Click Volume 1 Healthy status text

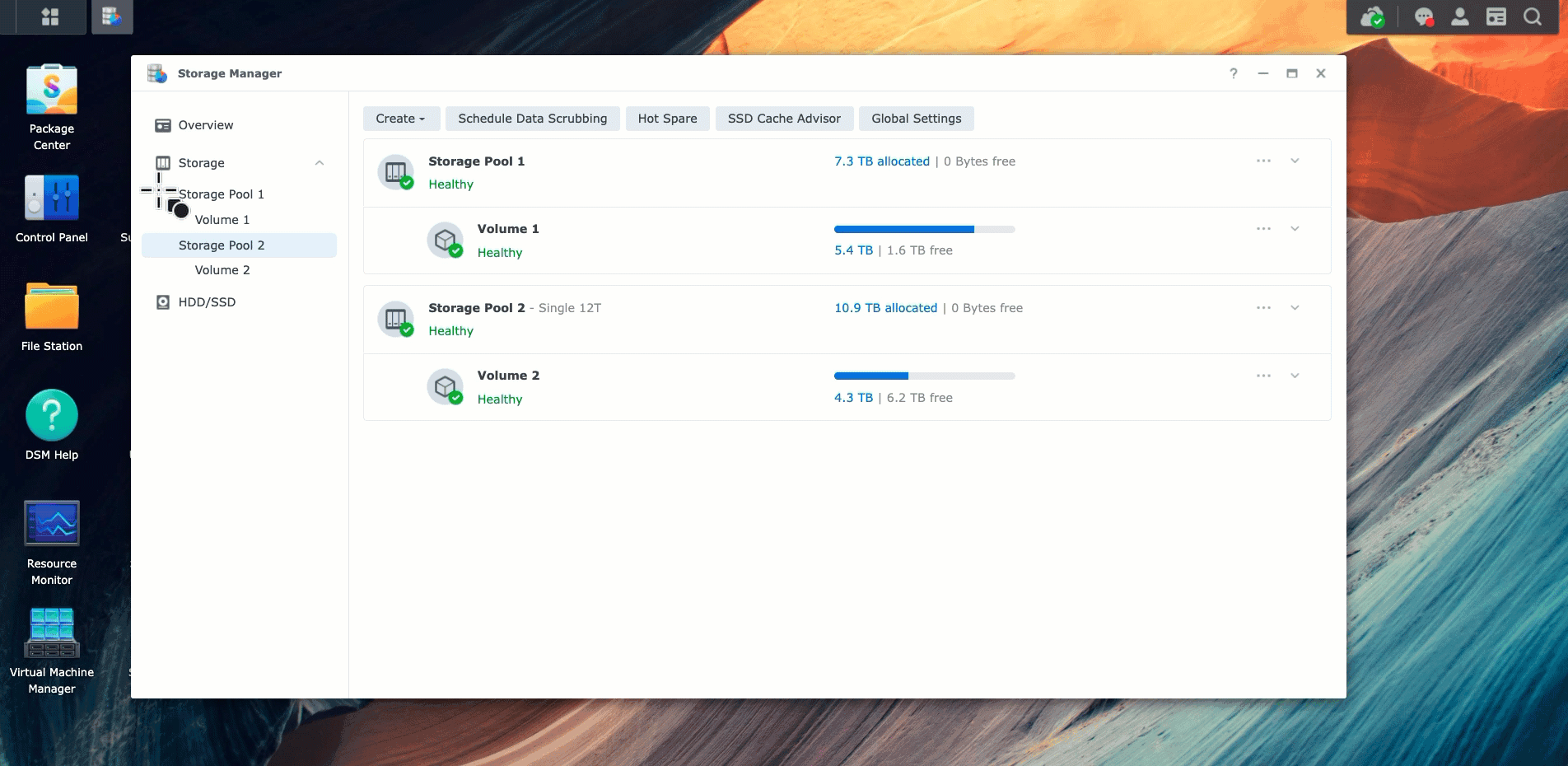click(x=500, y=253)
